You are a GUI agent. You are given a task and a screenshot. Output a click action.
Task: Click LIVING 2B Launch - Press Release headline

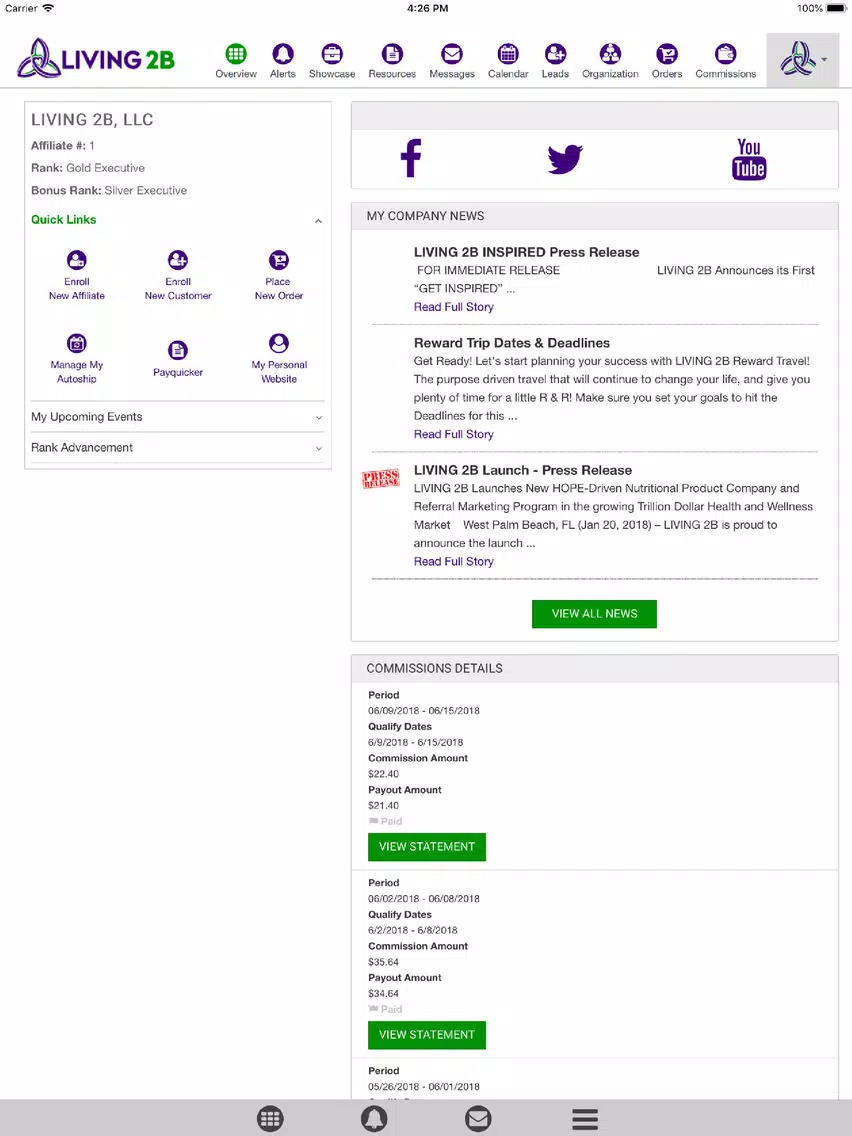point(522,470)
